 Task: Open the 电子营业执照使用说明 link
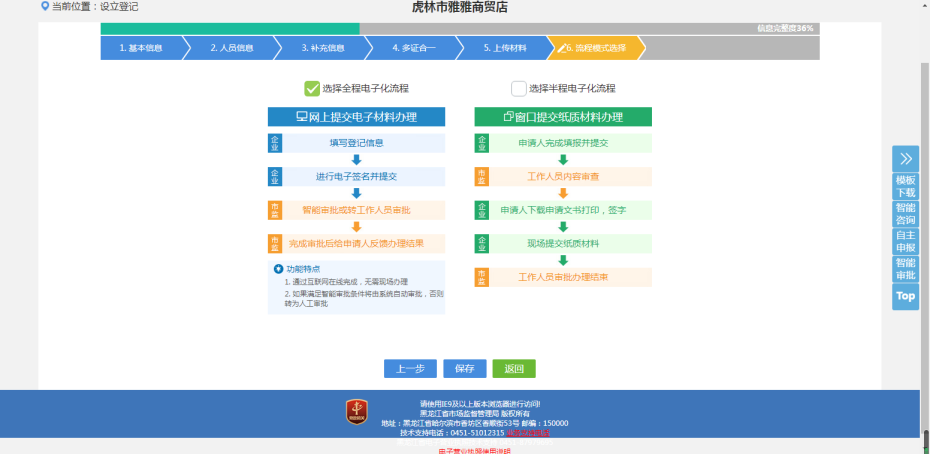click(x=474, y=451)
